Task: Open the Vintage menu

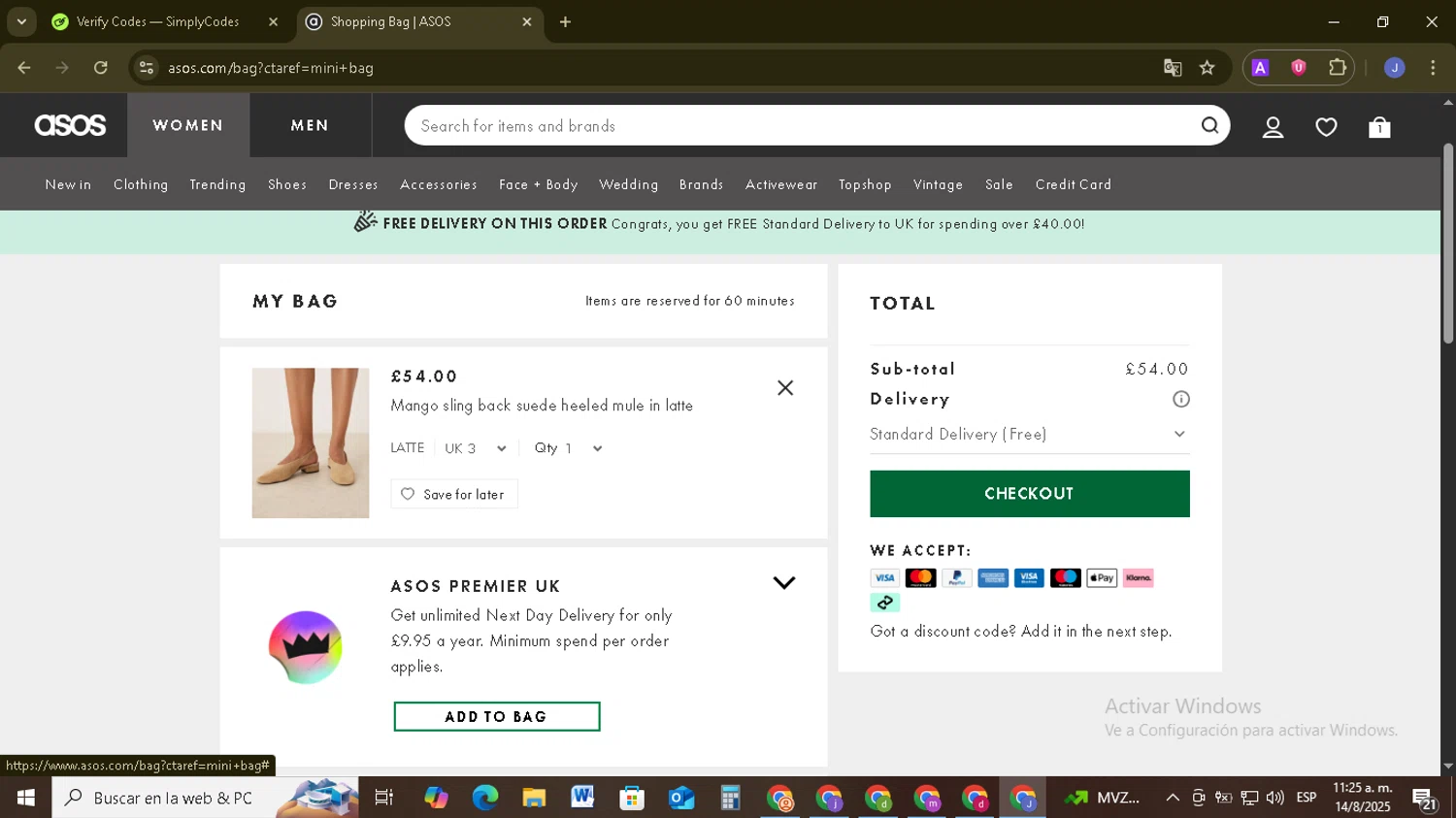Action: [x=938, y=184]
